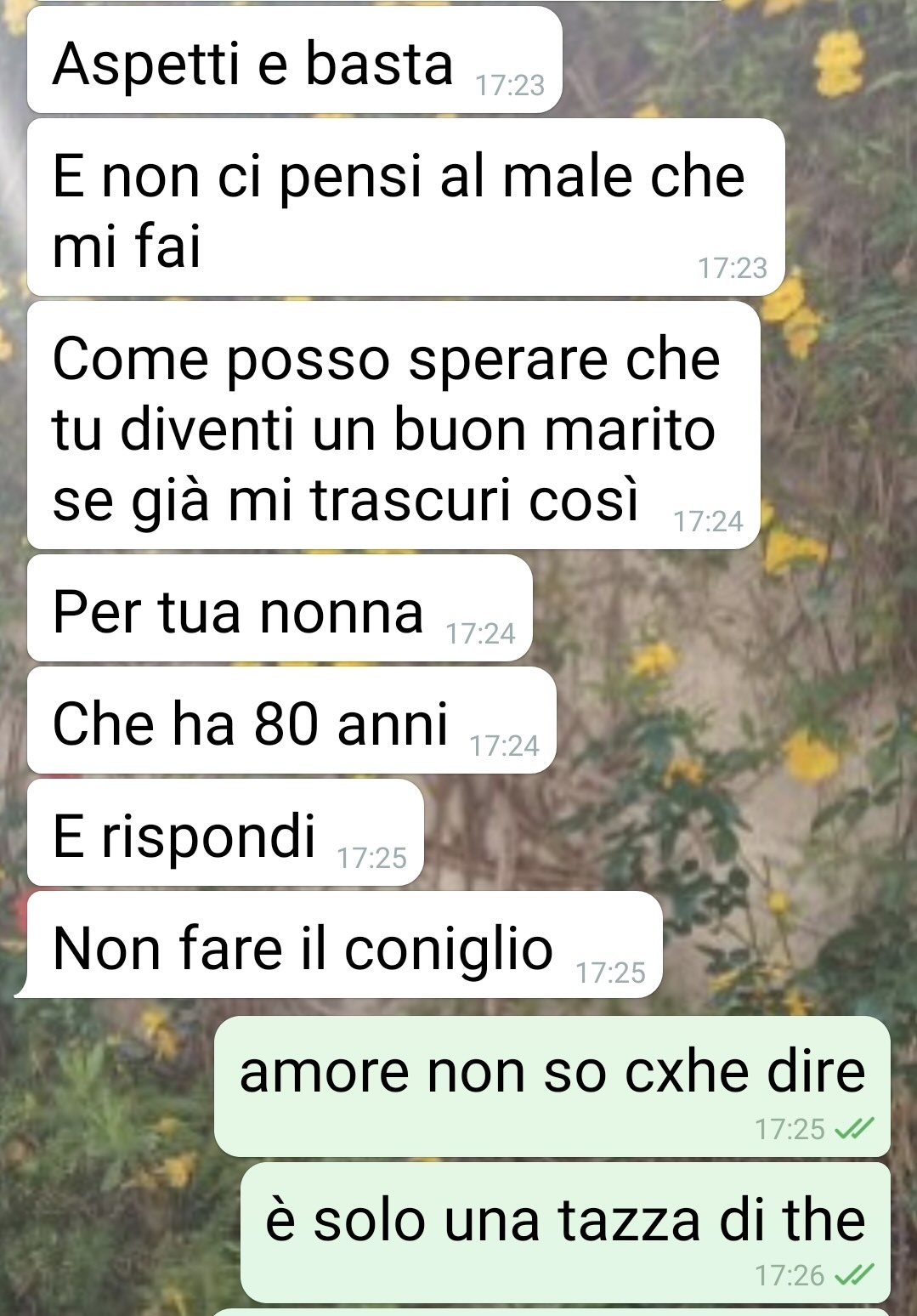Tap the 'Aspetti e basta' message bubble
The image size is (917, 1316).
[x=295, y=60]
